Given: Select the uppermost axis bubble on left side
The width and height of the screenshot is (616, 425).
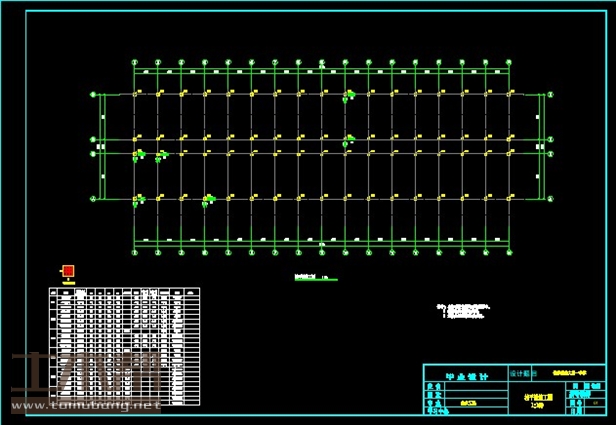Looking at the screenshot, I should [x=94, y=95].
